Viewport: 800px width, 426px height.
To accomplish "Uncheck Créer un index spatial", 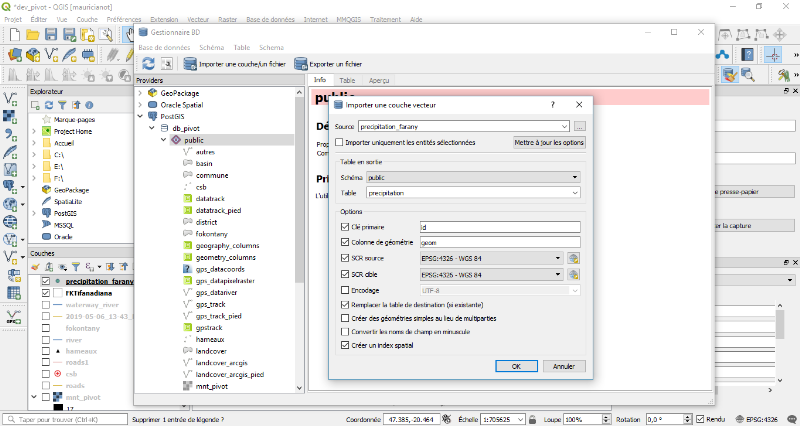I will [x=346, y=345].
